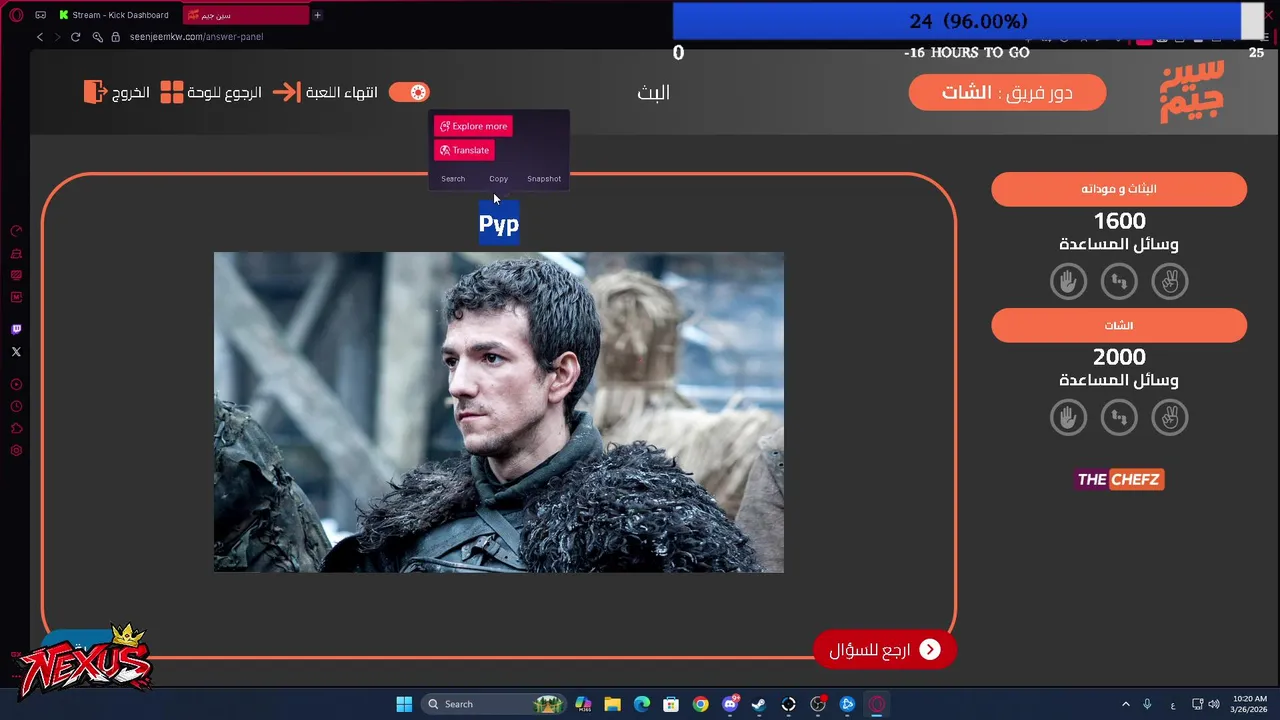
Task: Click Explore more in popup
Action: point(473,126)
